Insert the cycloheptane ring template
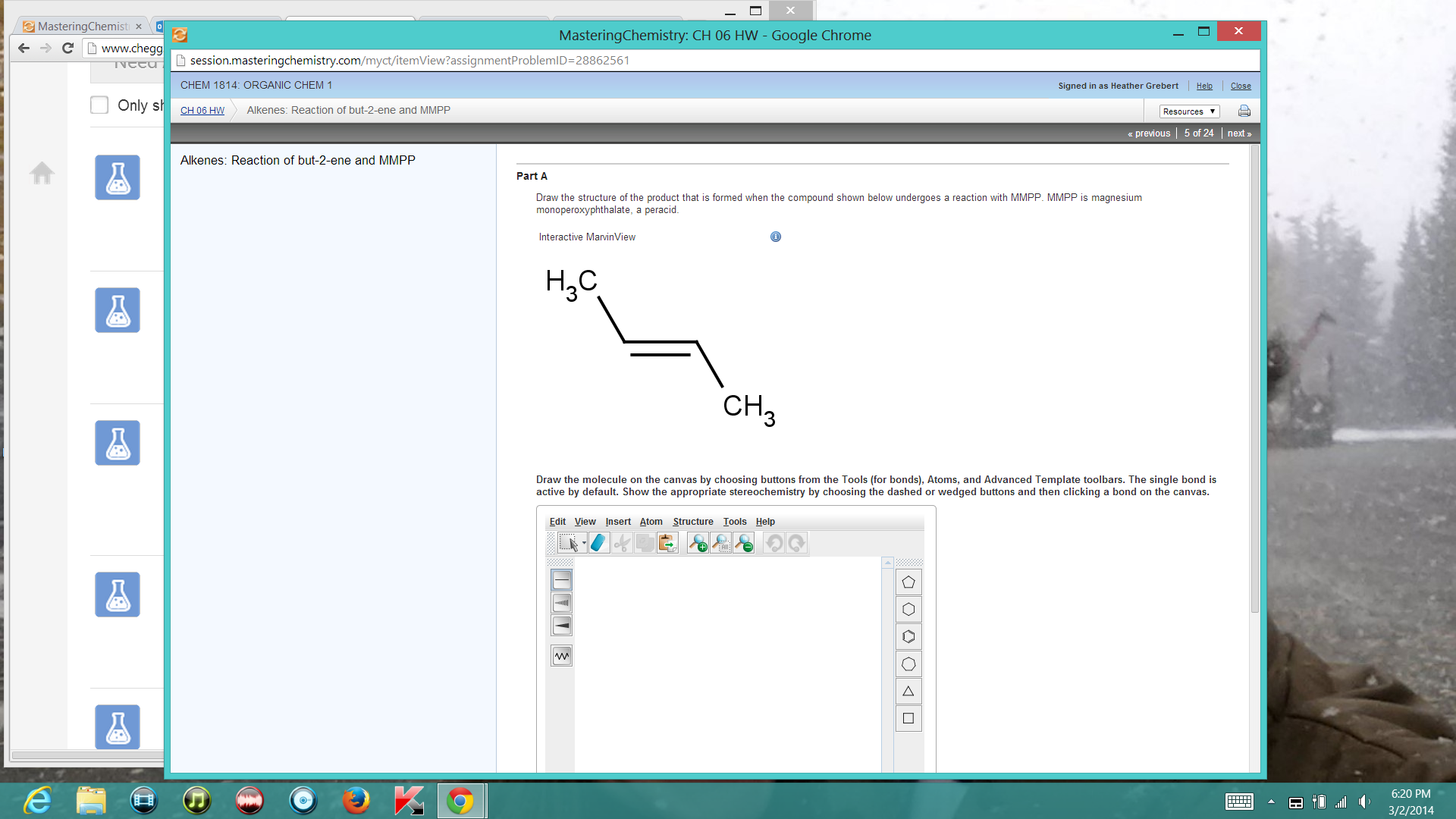The image size is (1456, 819). point(908,664)
